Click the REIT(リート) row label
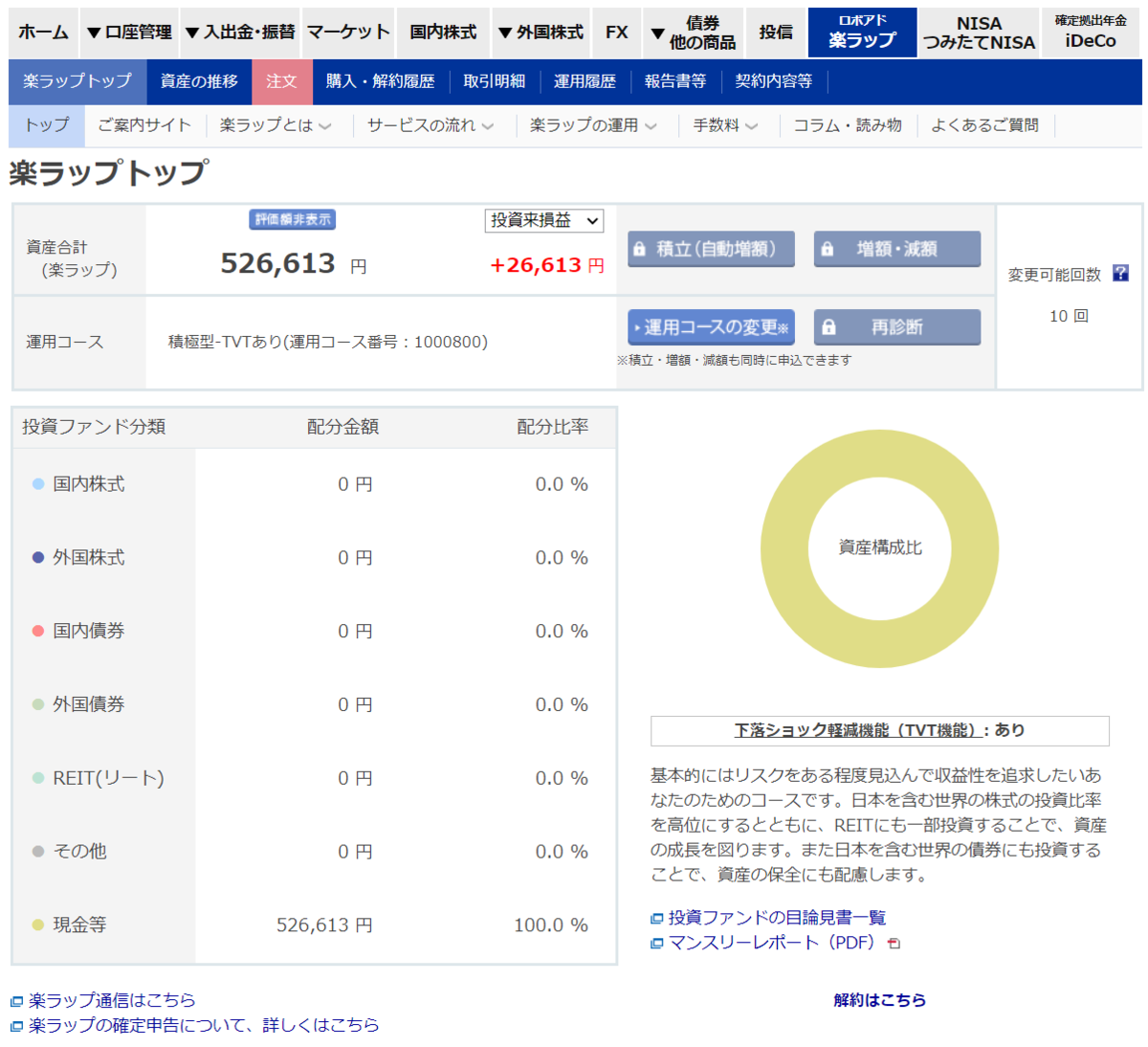The image size is (1148, 1047). coord(108,778)
